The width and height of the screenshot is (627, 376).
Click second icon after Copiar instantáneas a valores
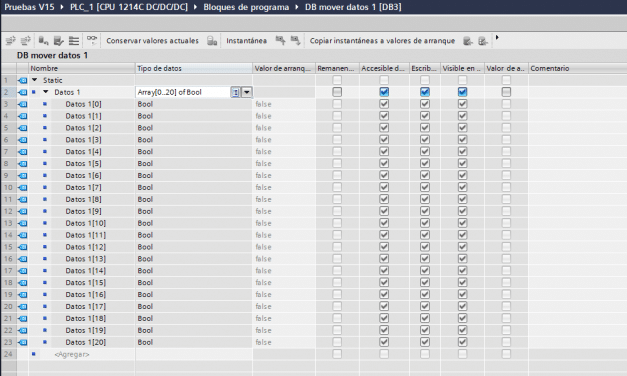coord(483,40)
